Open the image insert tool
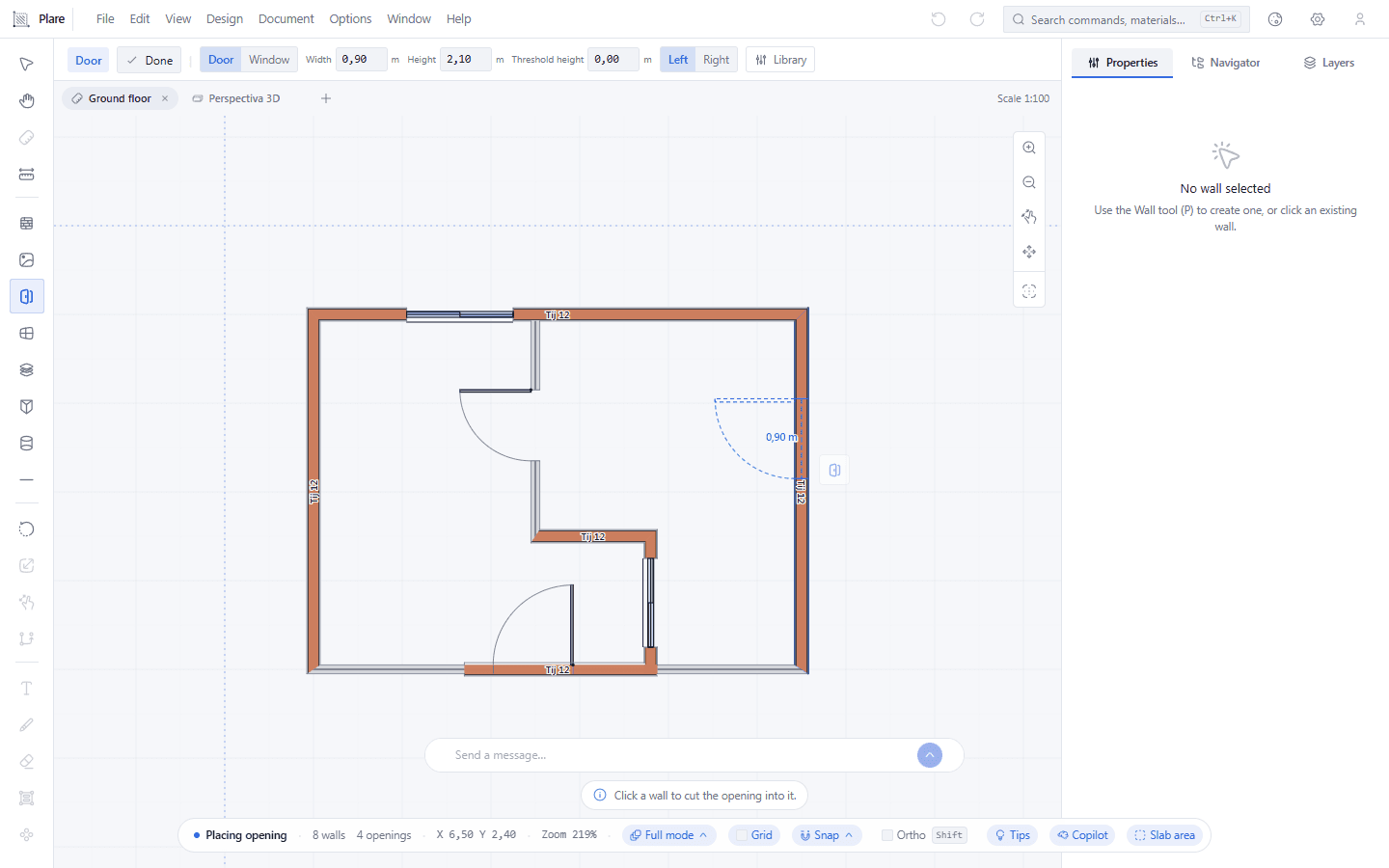Viewport: 1389px width, 868px height. coord(27,259)
